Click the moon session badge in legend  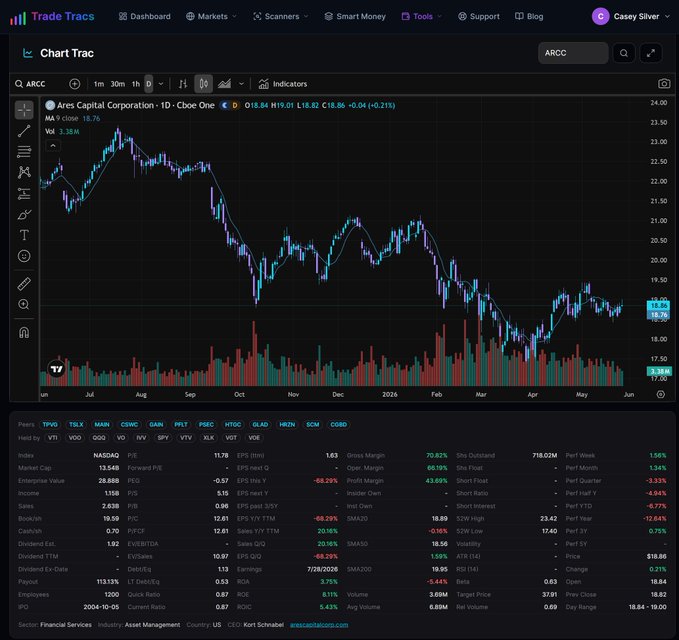pyautogui.click(x=224, y=105)
